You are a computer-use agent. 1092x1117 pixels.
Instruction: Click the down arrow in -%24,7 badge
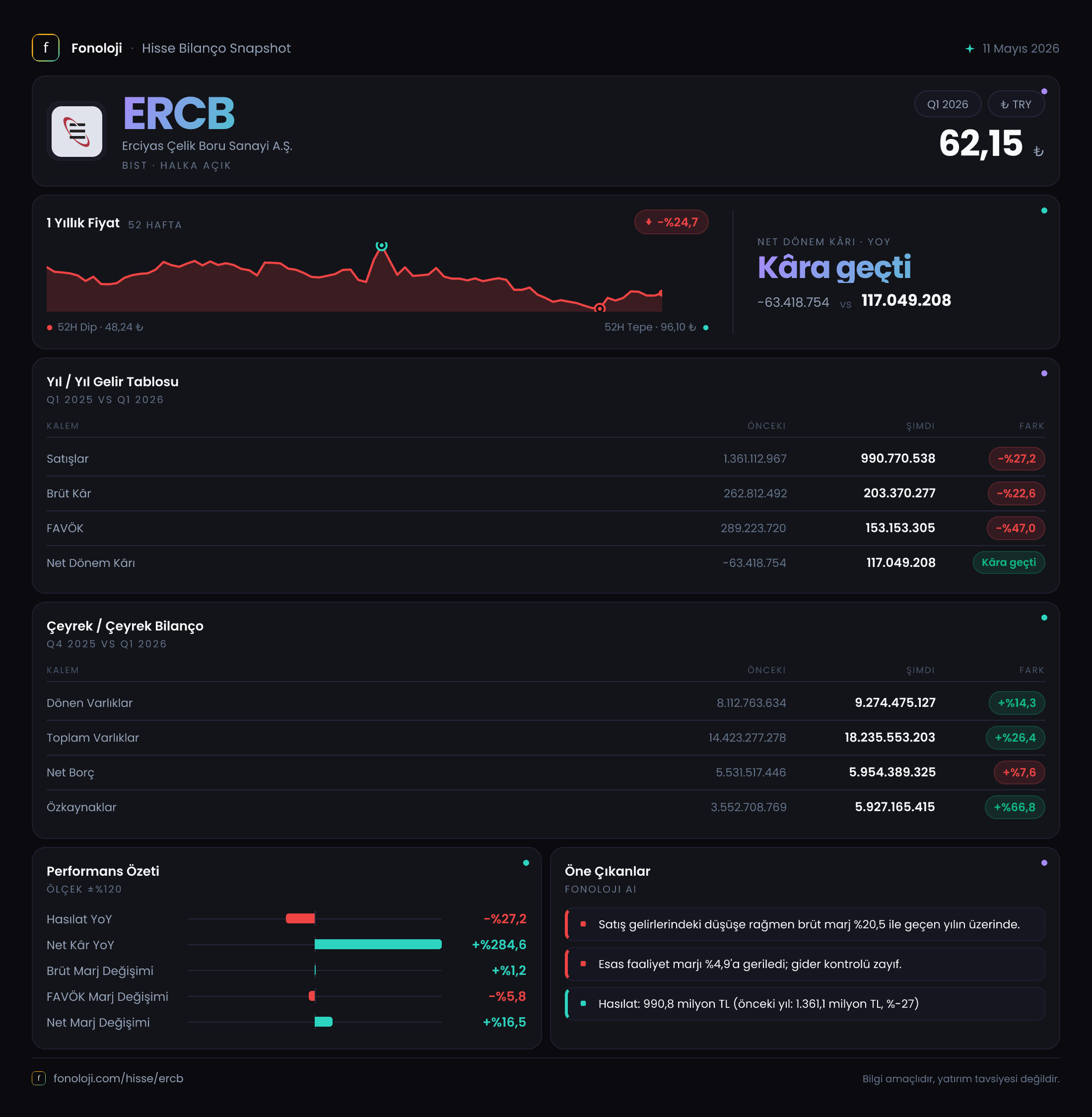click(x=649, y=222)
